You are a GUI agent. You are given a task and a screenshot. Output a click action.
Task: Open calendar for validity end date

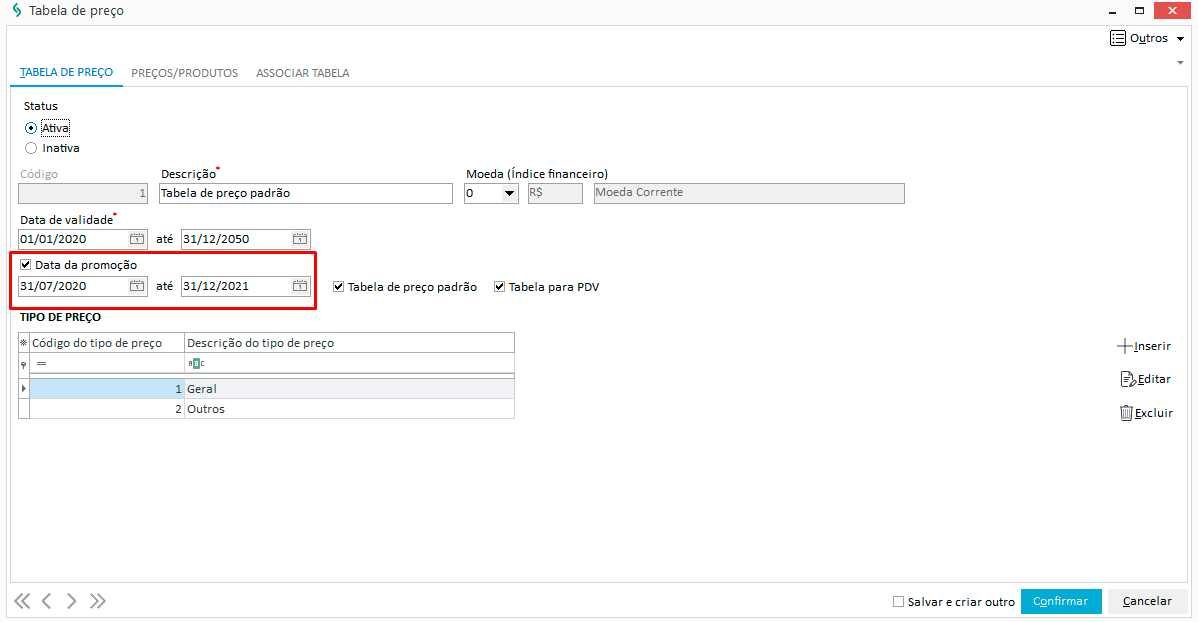click(300, 239)
